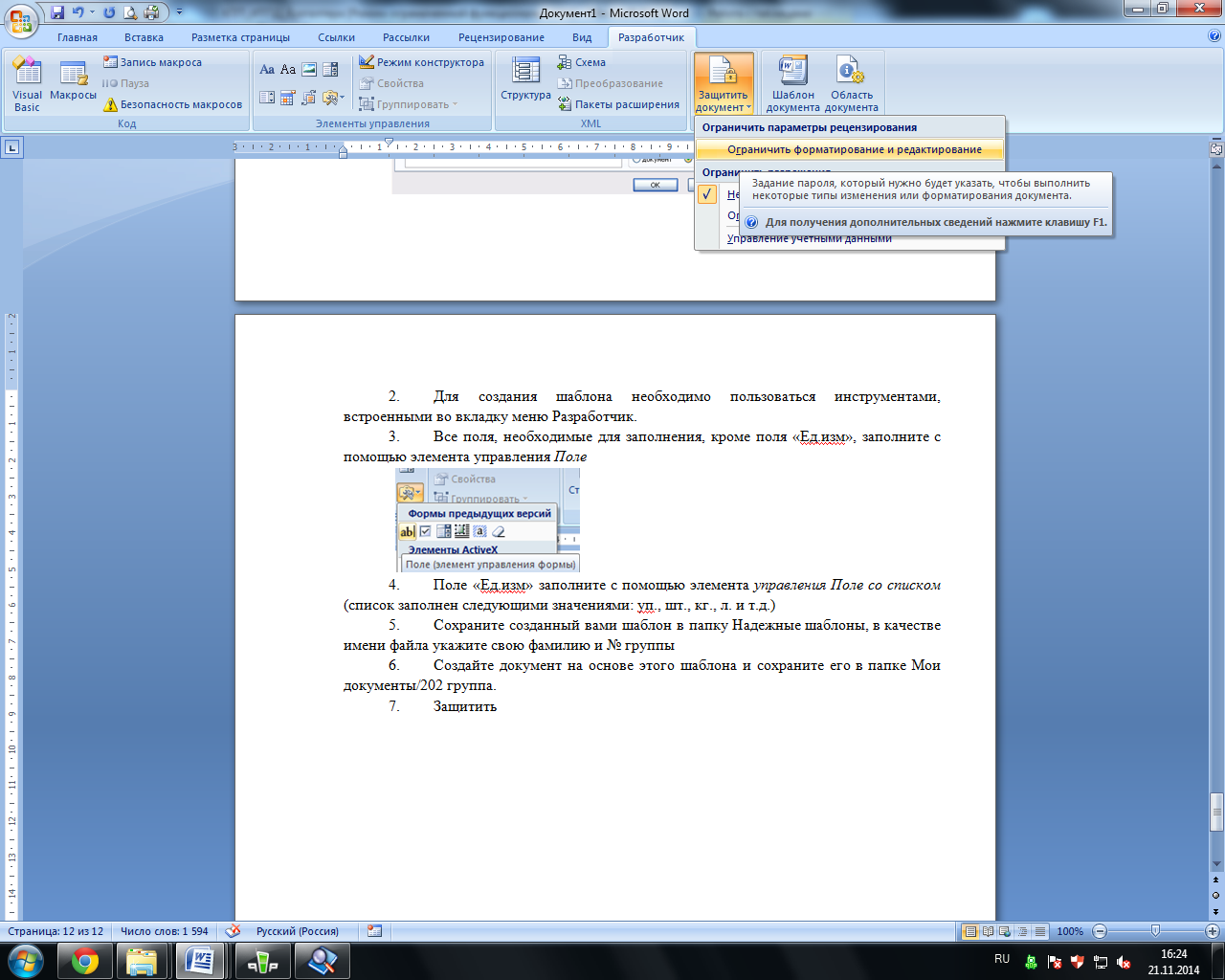The width and height of the screenshot is (1225, 980).
Task: Click the Страница: 12 из 12 indicator
Action: click(x=56, y=931)
